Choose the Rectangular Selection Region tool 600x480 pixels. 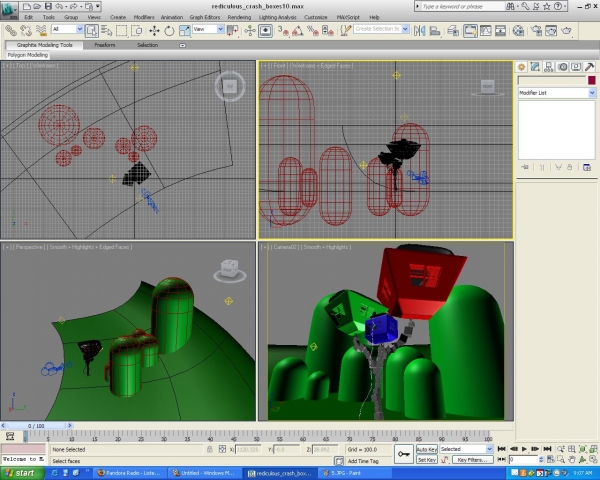pyautogui.click(x=122, y=30)
